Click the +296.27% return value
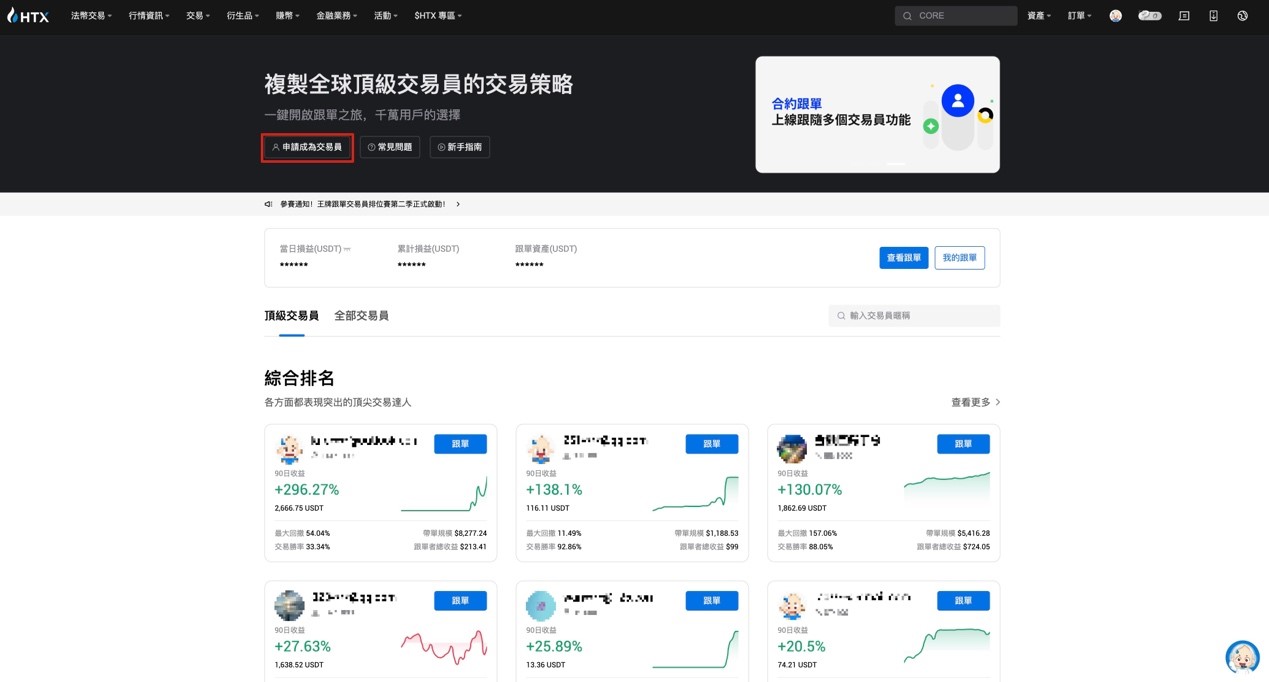Screen dimensions: 1269x682 pyautogui.click(x=307, y=490)
